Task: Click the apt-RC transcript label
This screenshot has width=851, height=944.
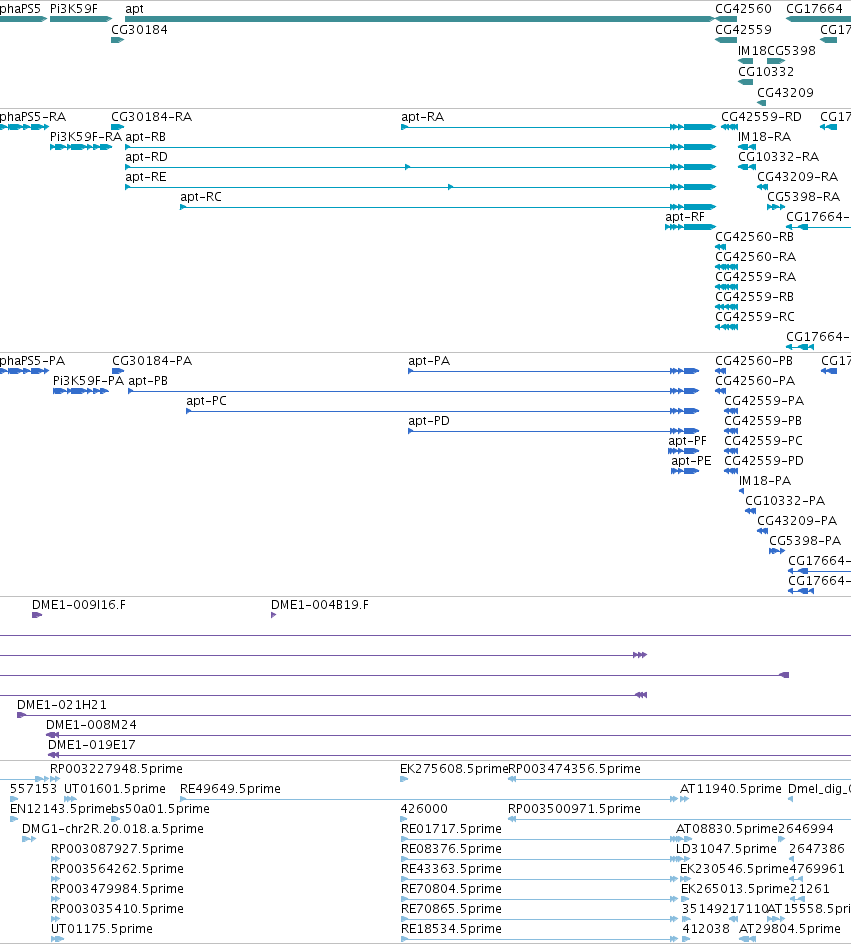Action: click(201, 196)
